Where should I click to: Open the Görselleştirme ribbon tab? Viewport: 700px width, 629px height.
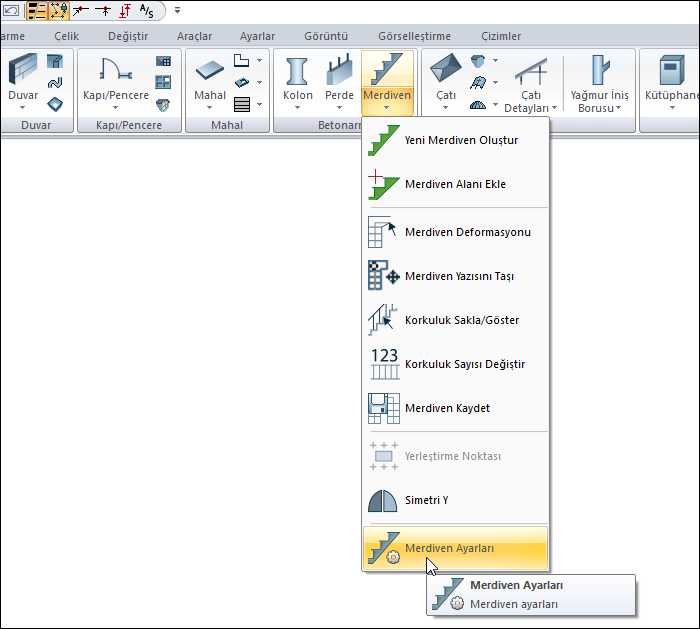415,36
